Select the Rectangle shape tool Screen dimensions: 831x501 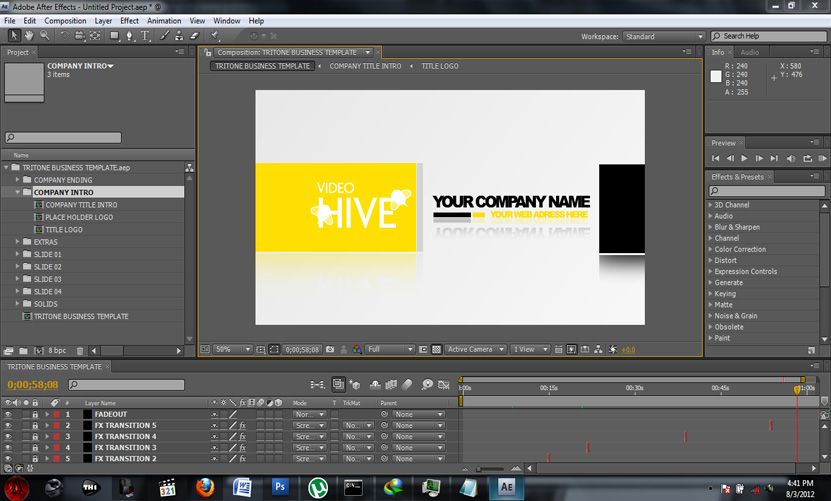coord(114,36)
